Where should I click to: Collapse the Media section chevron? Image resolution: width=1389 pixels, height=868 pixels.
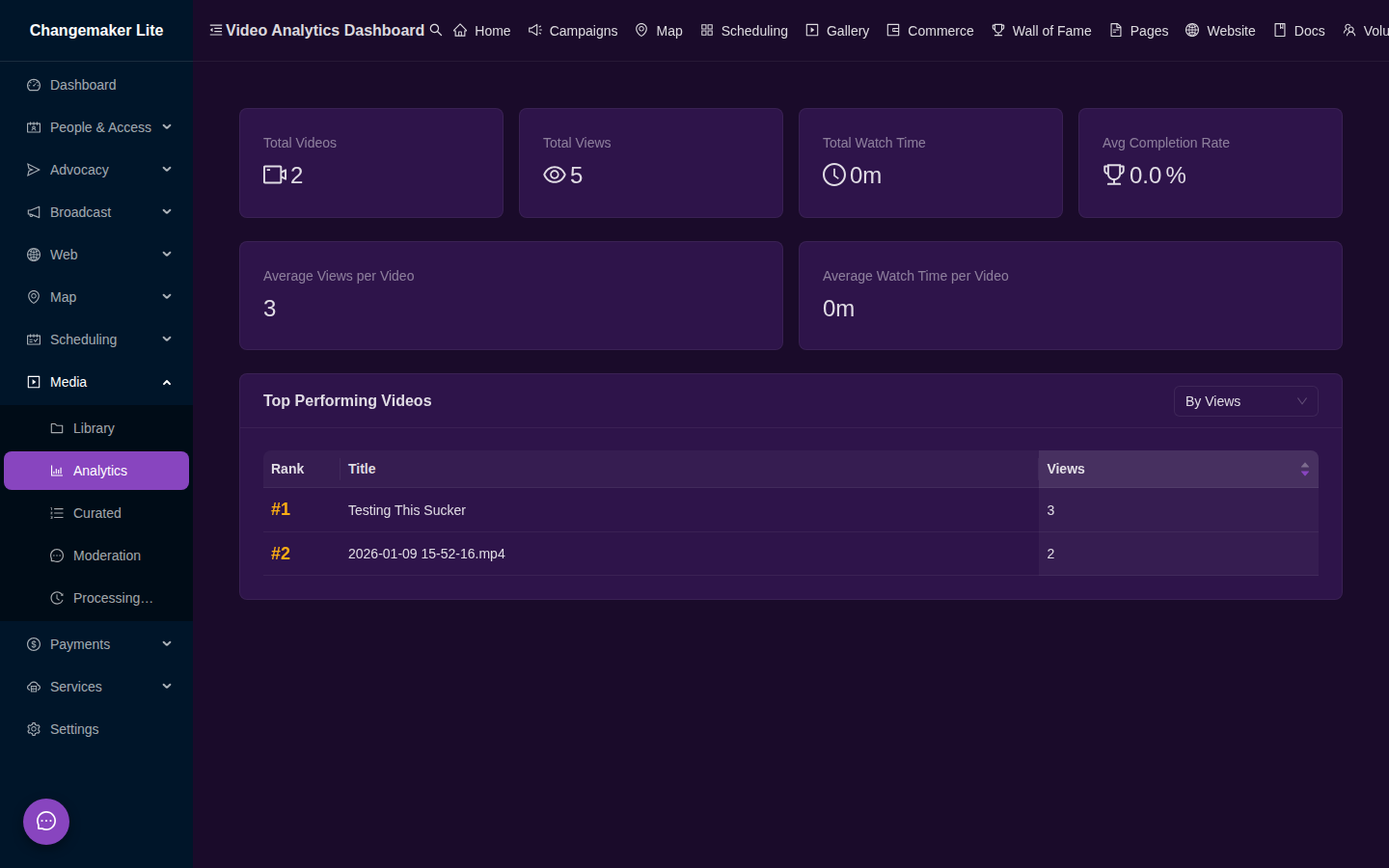tap(167, 382)
